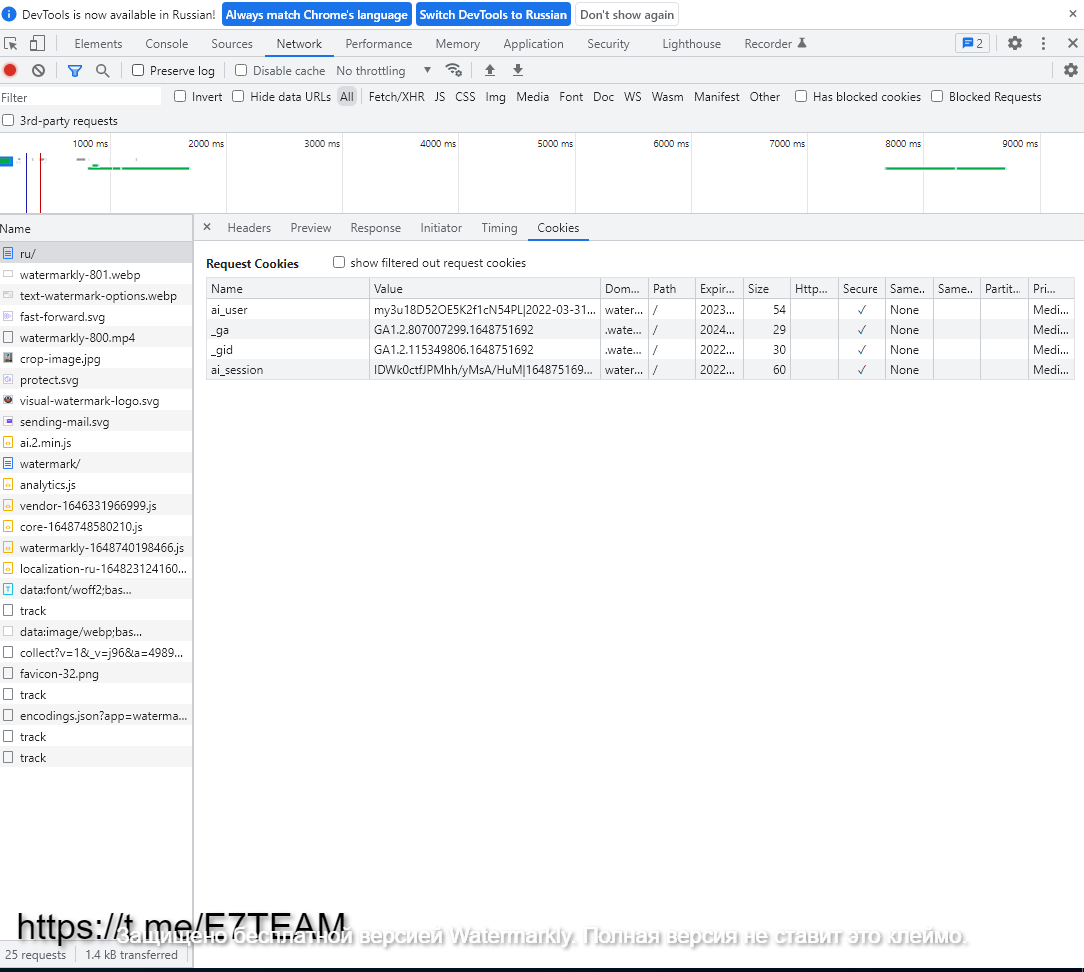
Task: Select the ai_user cookie row
Action: [640, 310]
